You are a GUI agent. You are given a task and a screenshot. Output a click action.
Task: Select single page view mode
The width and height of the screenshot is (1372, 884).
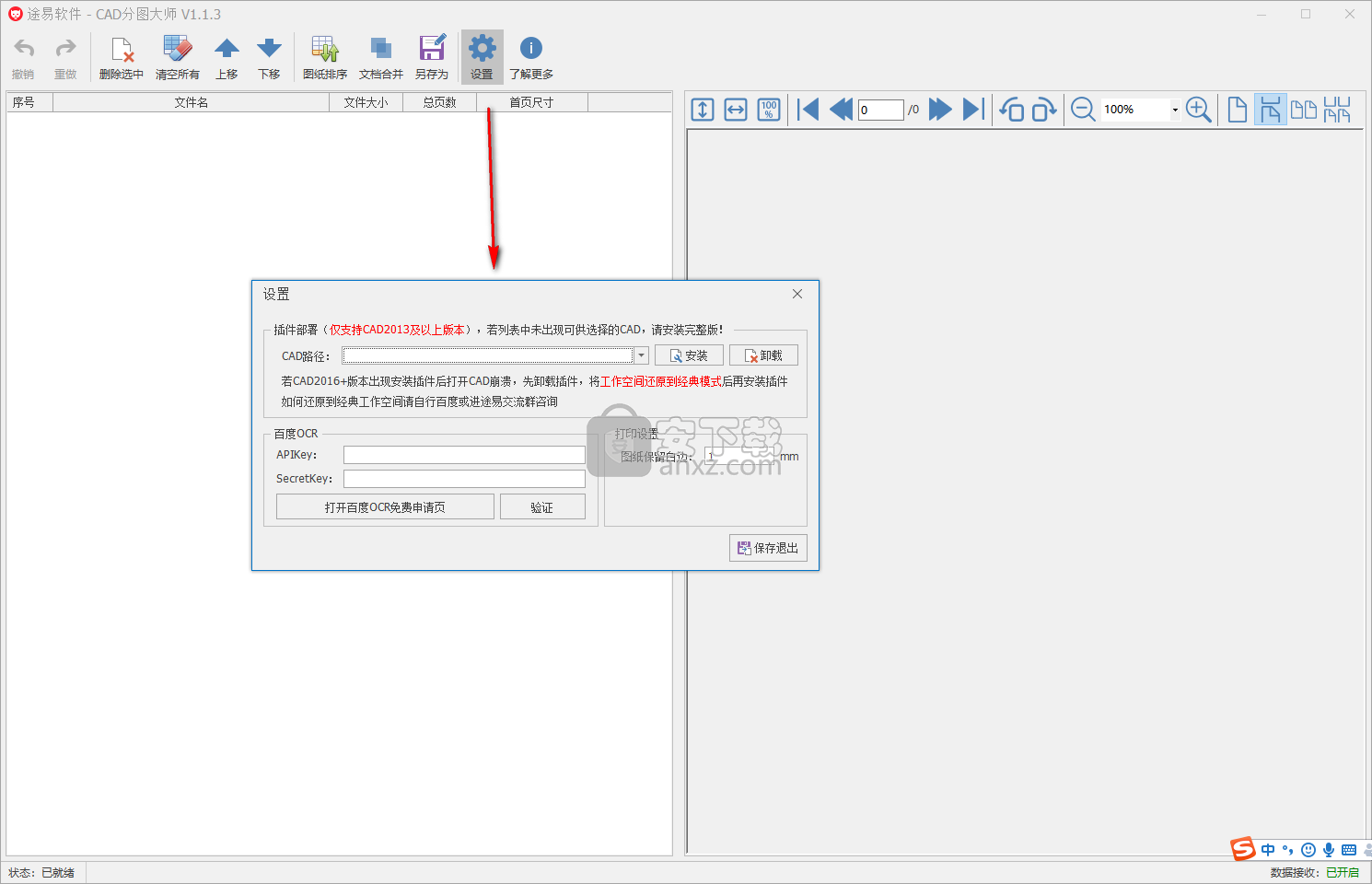click(x=1238, y=110)
